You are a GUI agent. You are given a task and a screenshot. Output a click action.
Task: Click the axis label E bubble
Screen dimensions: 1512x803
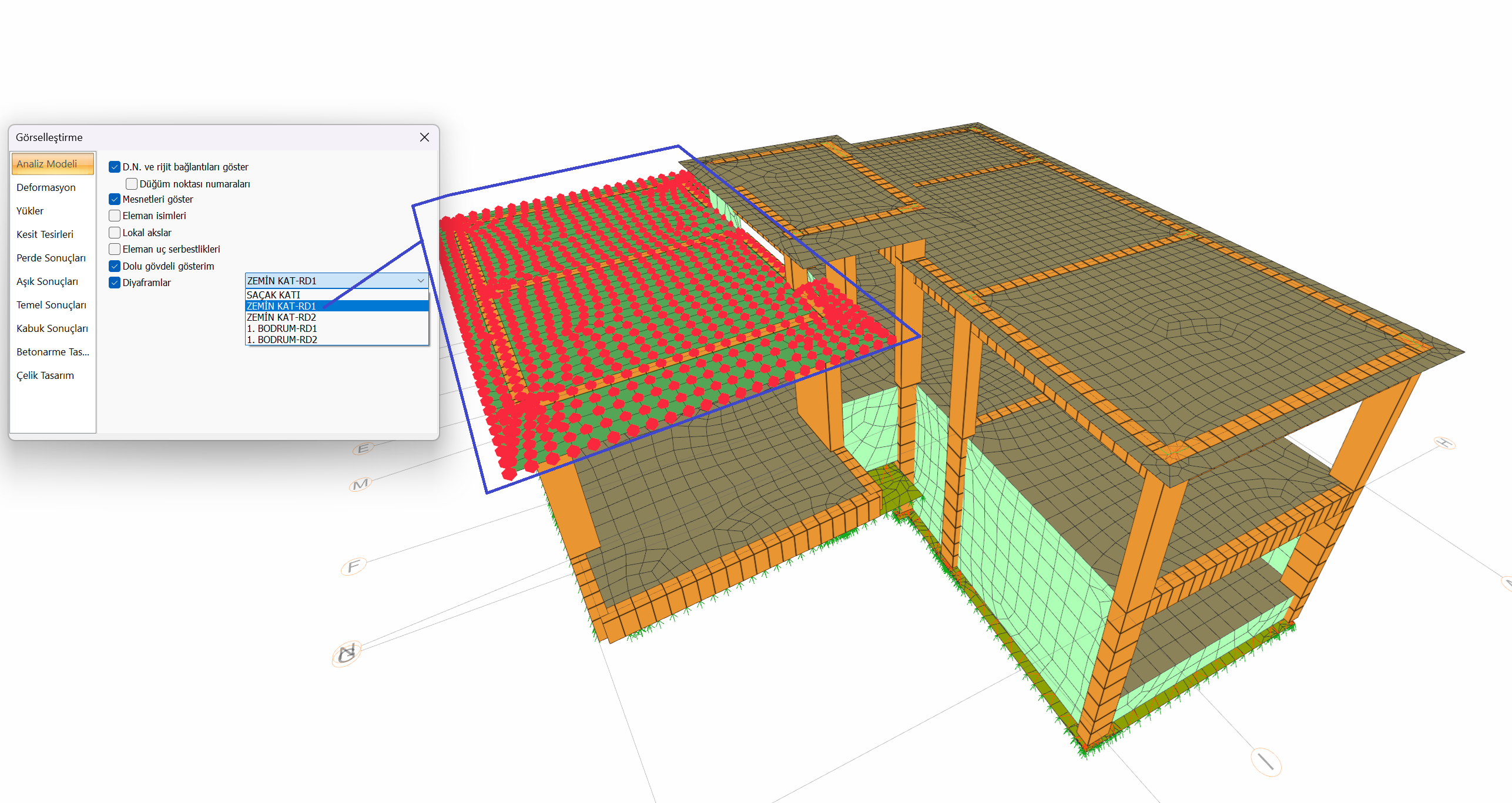click(x=363, y=449)
